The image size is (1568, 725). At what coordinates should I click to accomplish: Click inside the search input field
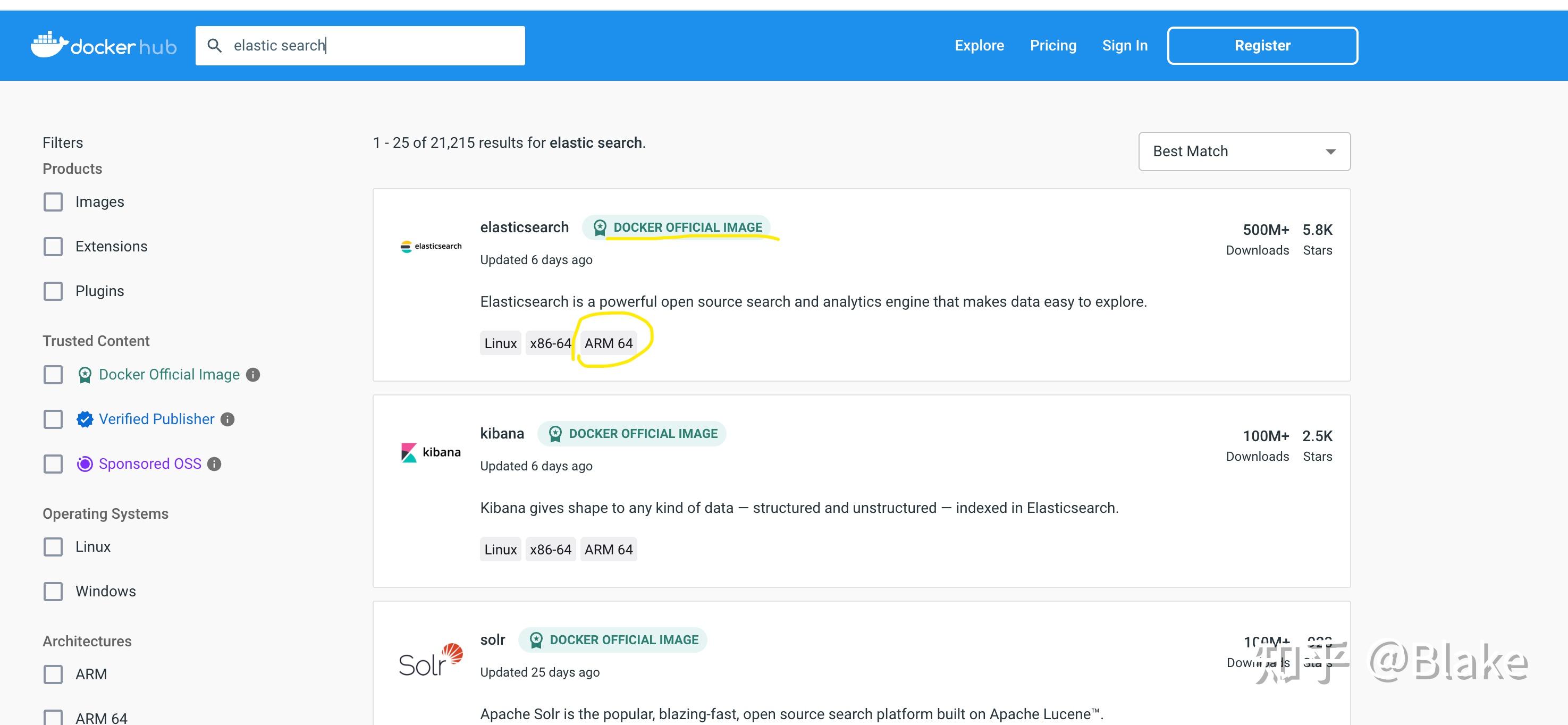tap(359, 45)
